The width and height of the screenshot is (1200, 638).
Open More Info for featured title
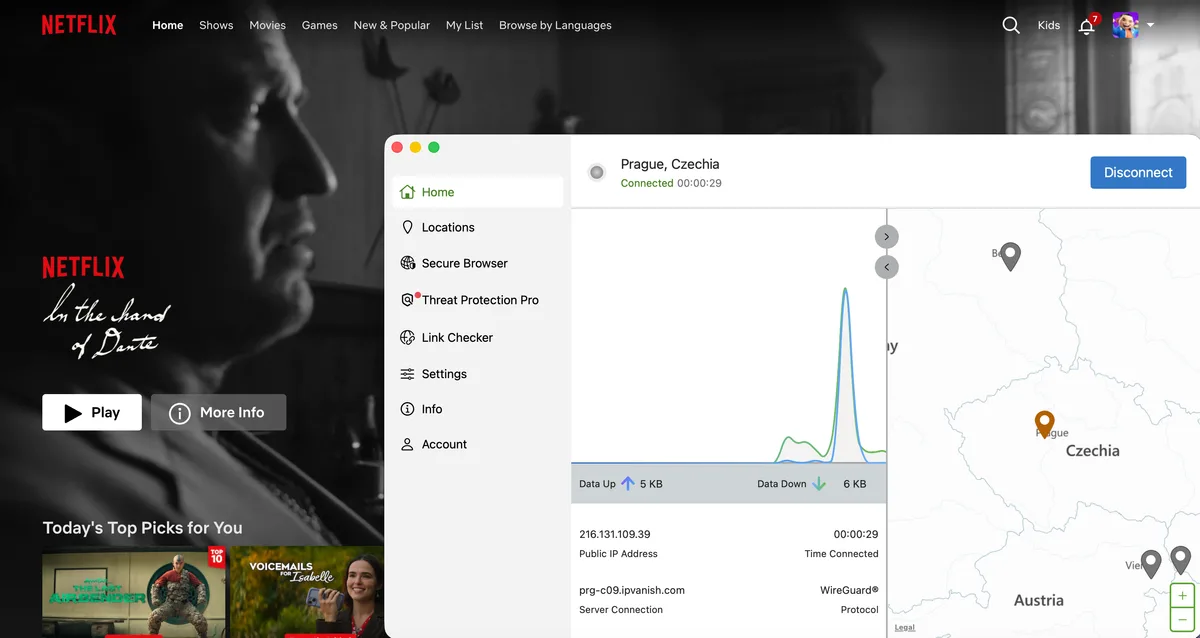click(218, 412)
